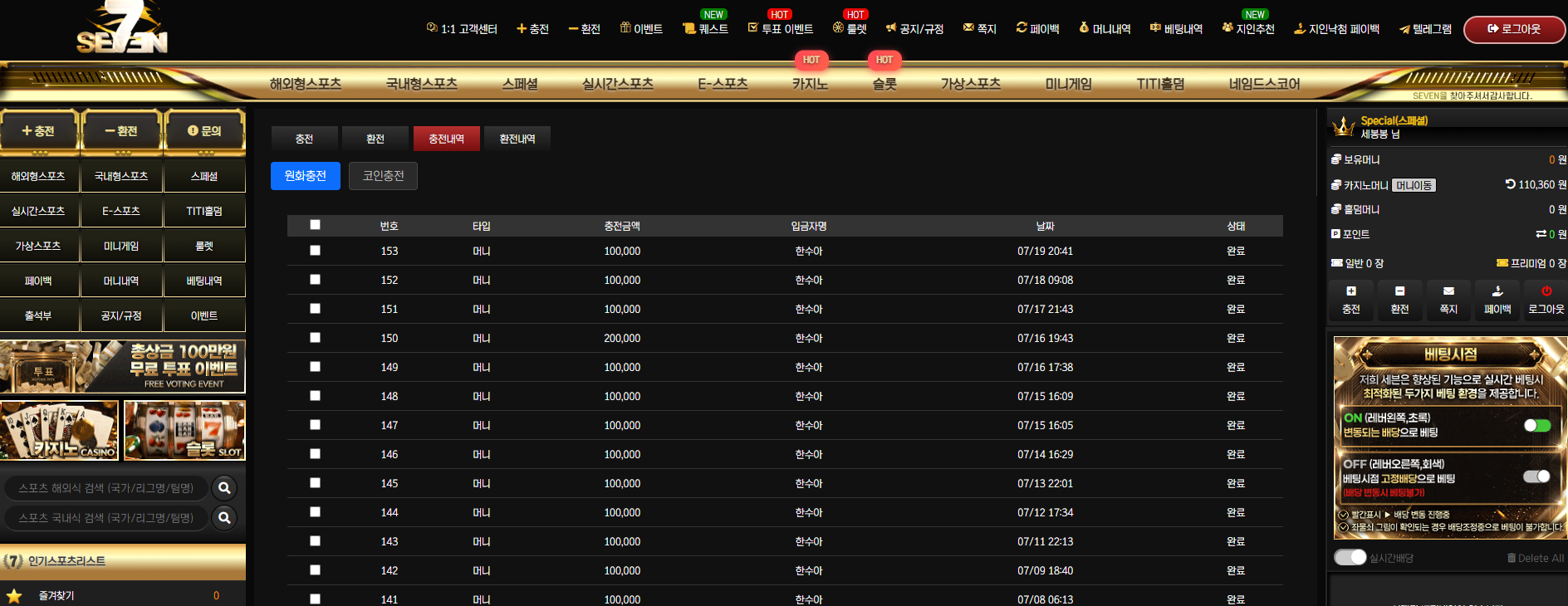
Task: Select all rows with header checkbox
Action: [x=315, y=225]
